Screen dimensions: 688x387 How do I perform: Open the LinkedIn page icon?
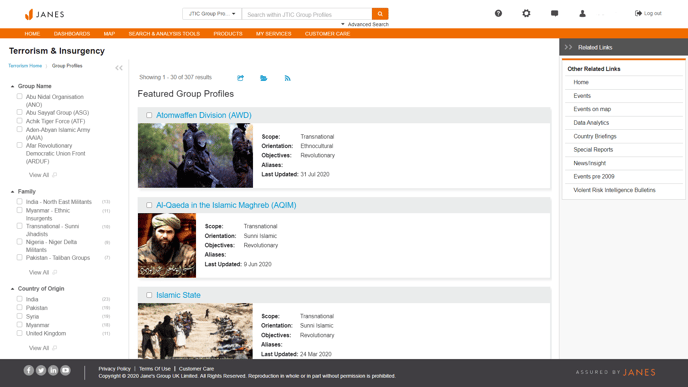click(x=53, y=370)
